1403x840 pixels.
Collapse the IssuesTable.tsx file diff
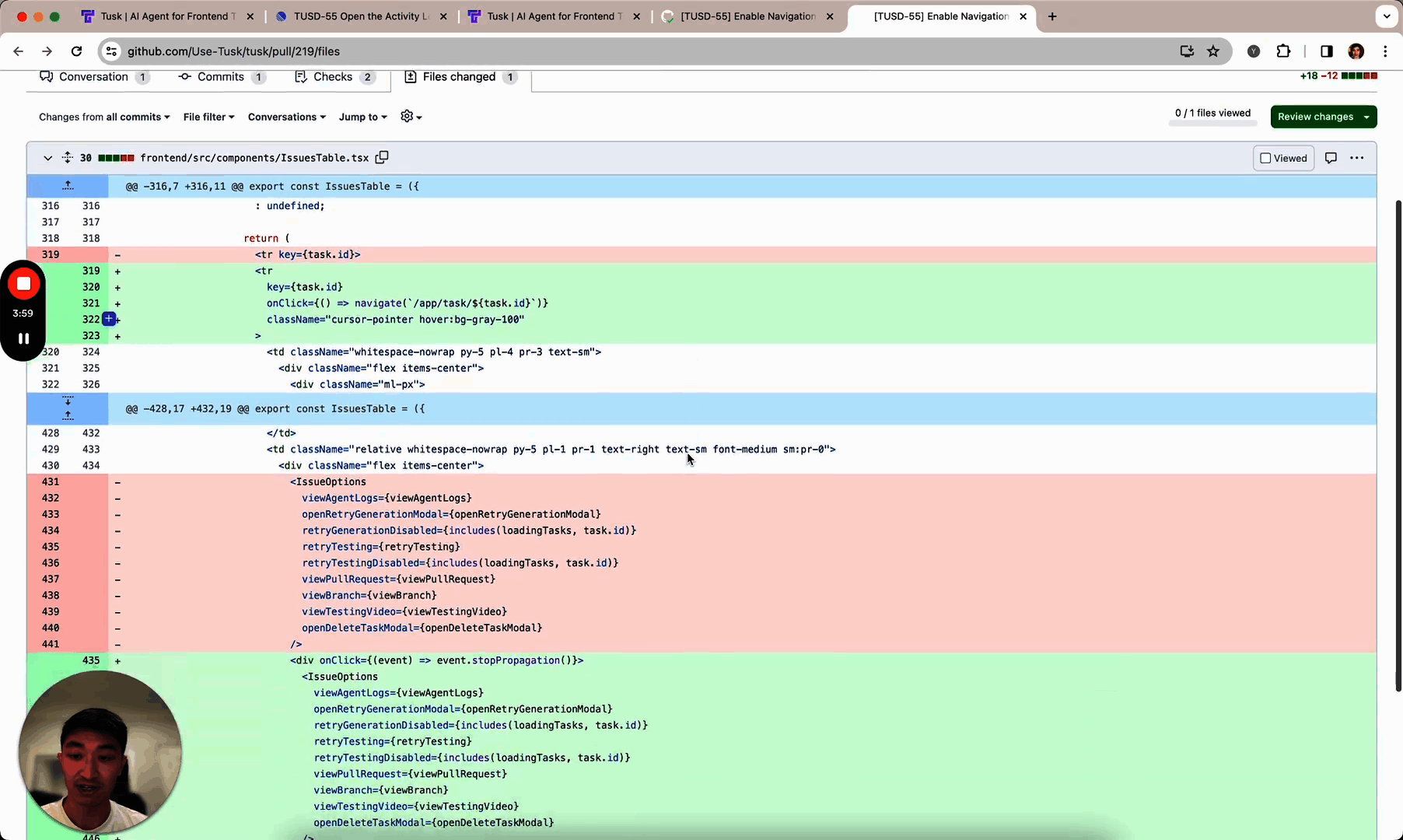tap(47, 158)
